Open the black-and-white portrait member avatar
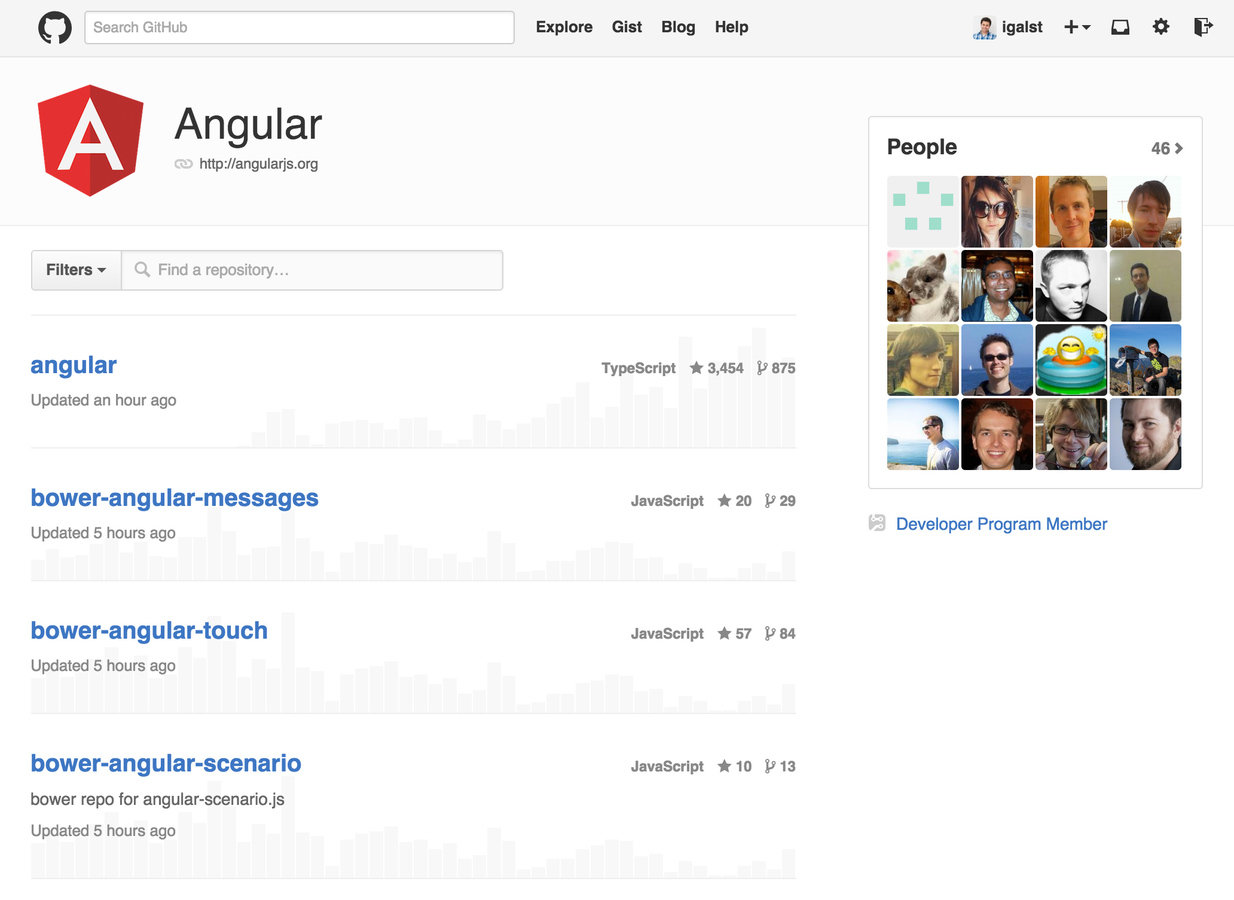Screen dimensions: 1234x900 (x=1071, y=286)
